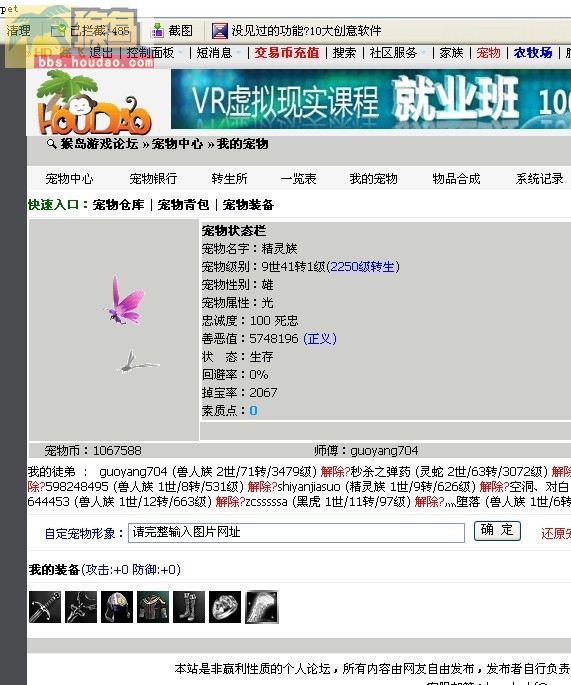Click the VR course banner advertisement
This screenshot has width=571, height=685.
(371, 99)
